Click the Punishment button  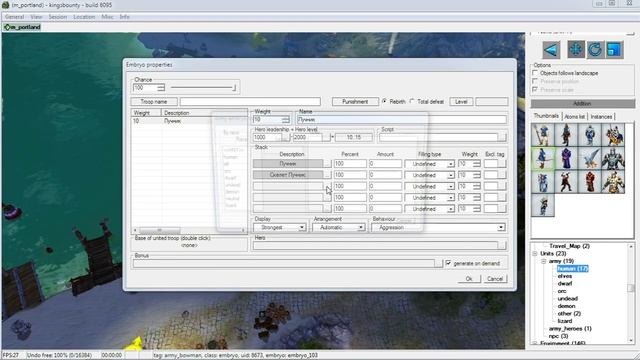tap(355, 101)
